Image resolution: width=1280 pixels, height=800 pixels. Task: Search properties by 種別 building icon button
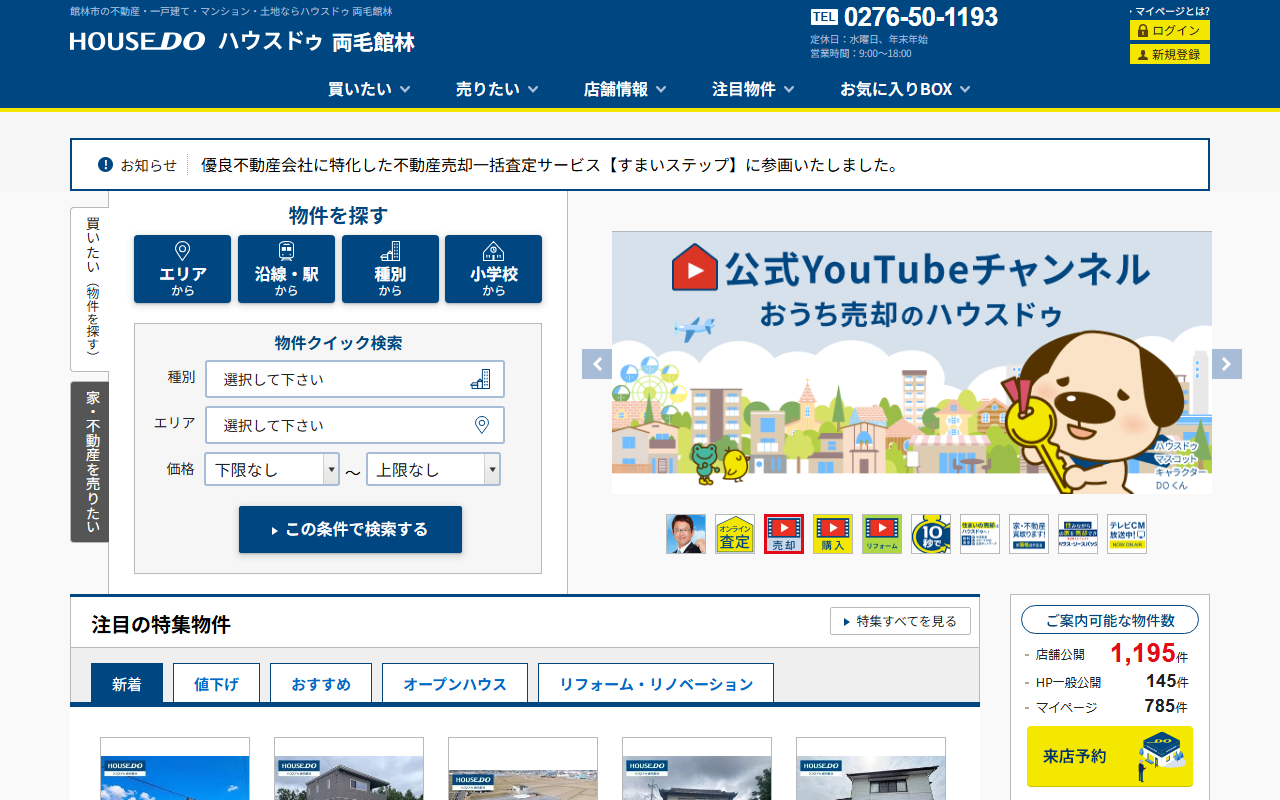(390, 269)
